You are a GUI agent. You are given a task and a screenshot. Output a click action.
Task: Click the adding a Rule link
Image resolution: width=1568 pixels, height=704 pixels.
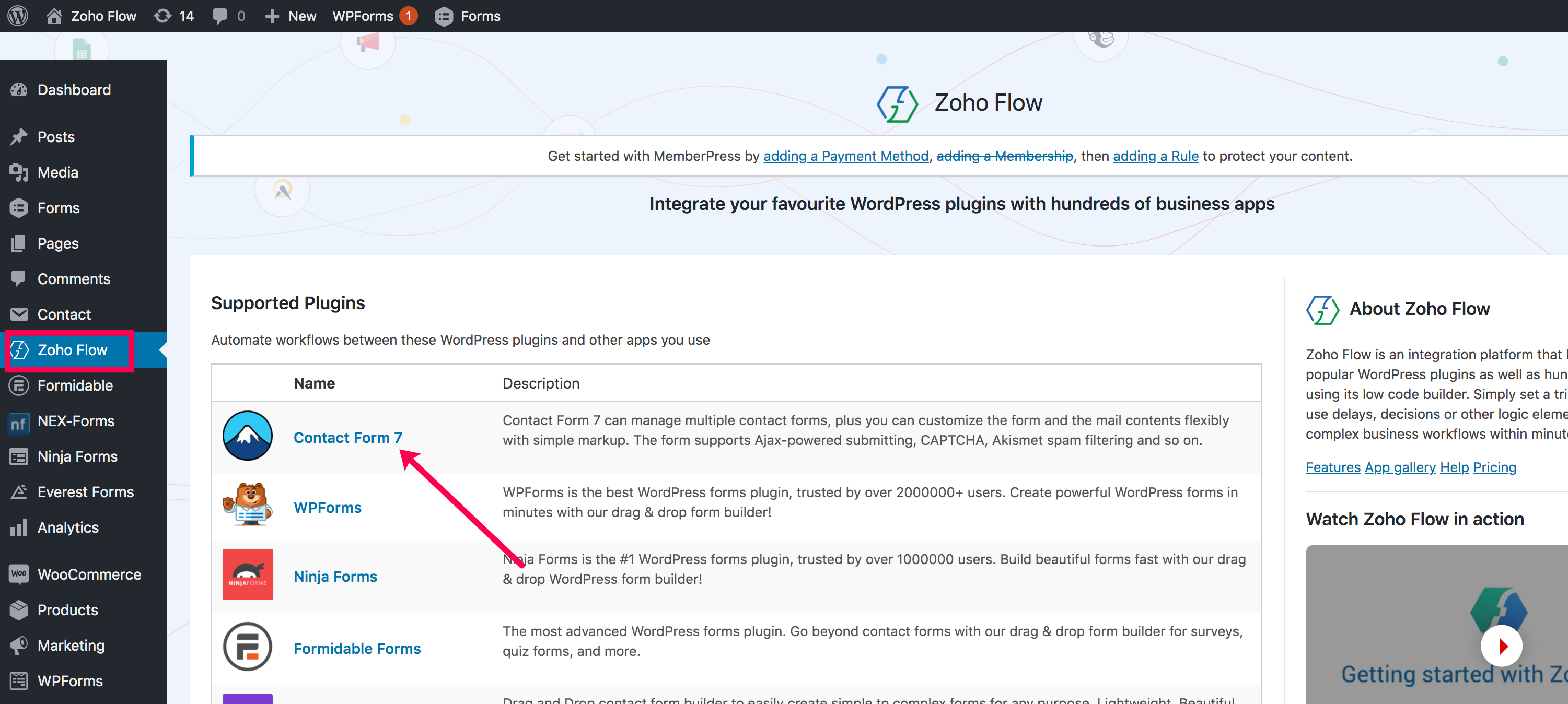pyautogui.click(x=1155, y=156)
